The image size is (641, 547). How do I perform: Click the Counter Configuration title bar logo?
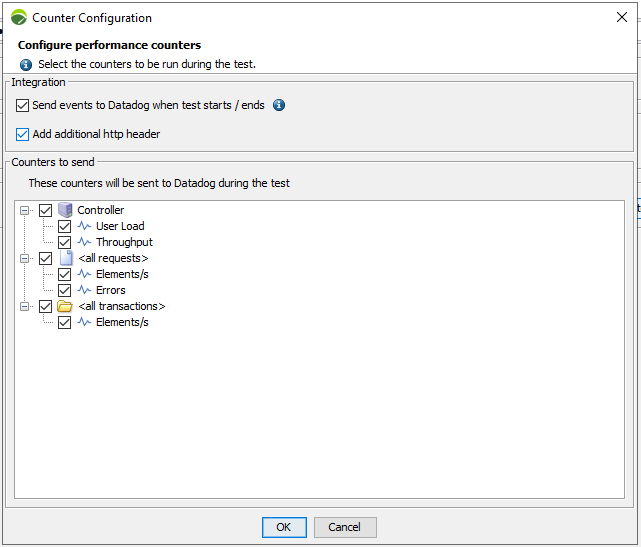18,17
